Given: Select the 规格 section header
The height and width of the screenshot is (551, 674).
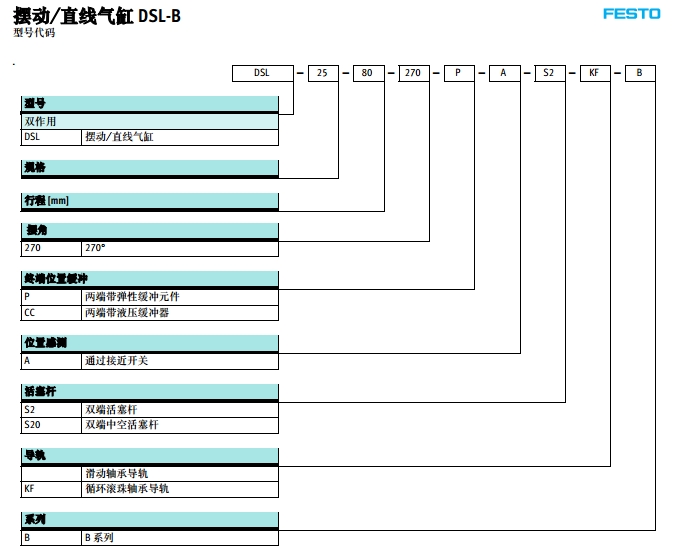Looking at the screenshot, I should pyautogui.click(x=150, y=166).
